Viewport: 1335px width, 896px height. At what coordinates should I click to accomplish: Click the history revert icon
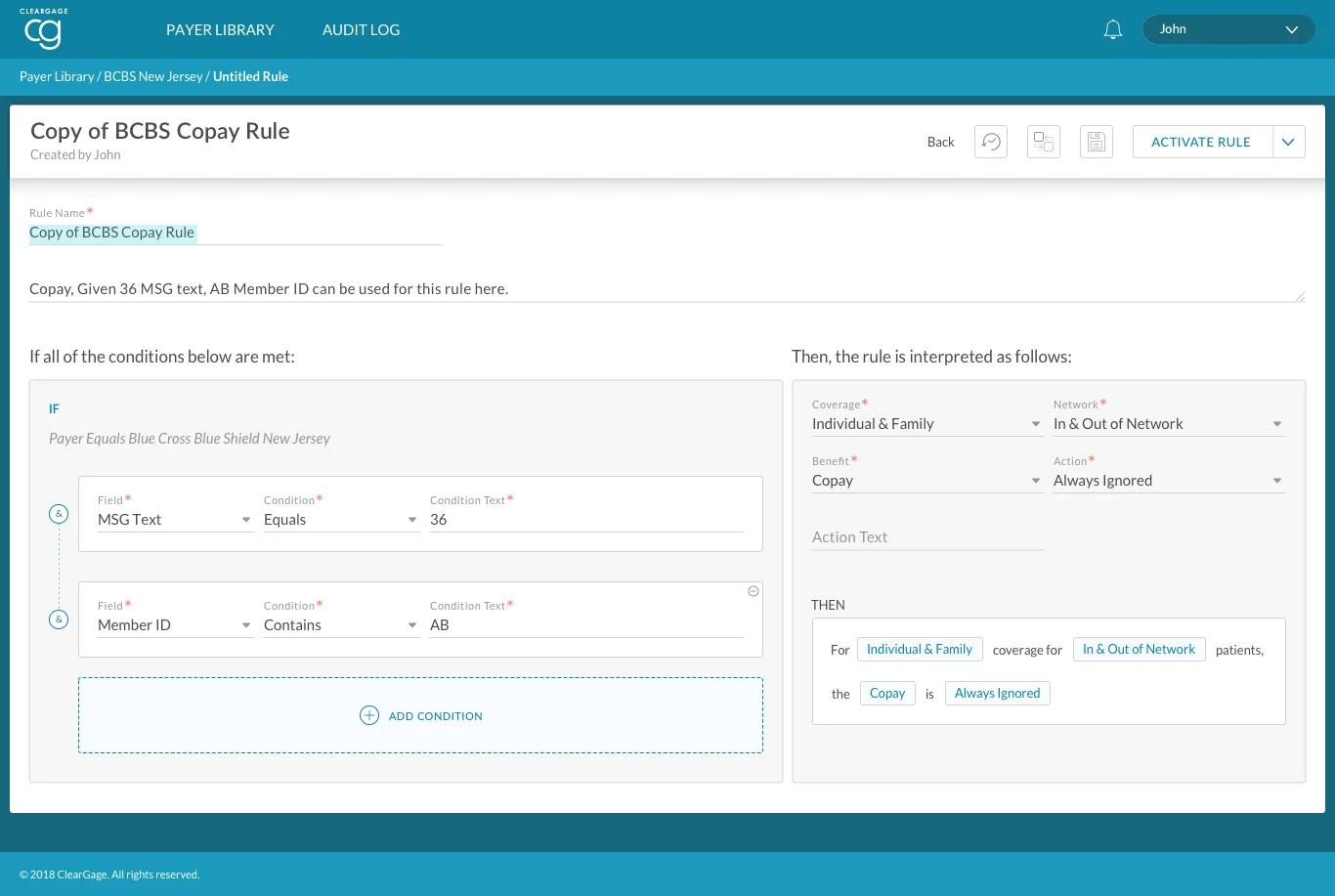point(991,142)
